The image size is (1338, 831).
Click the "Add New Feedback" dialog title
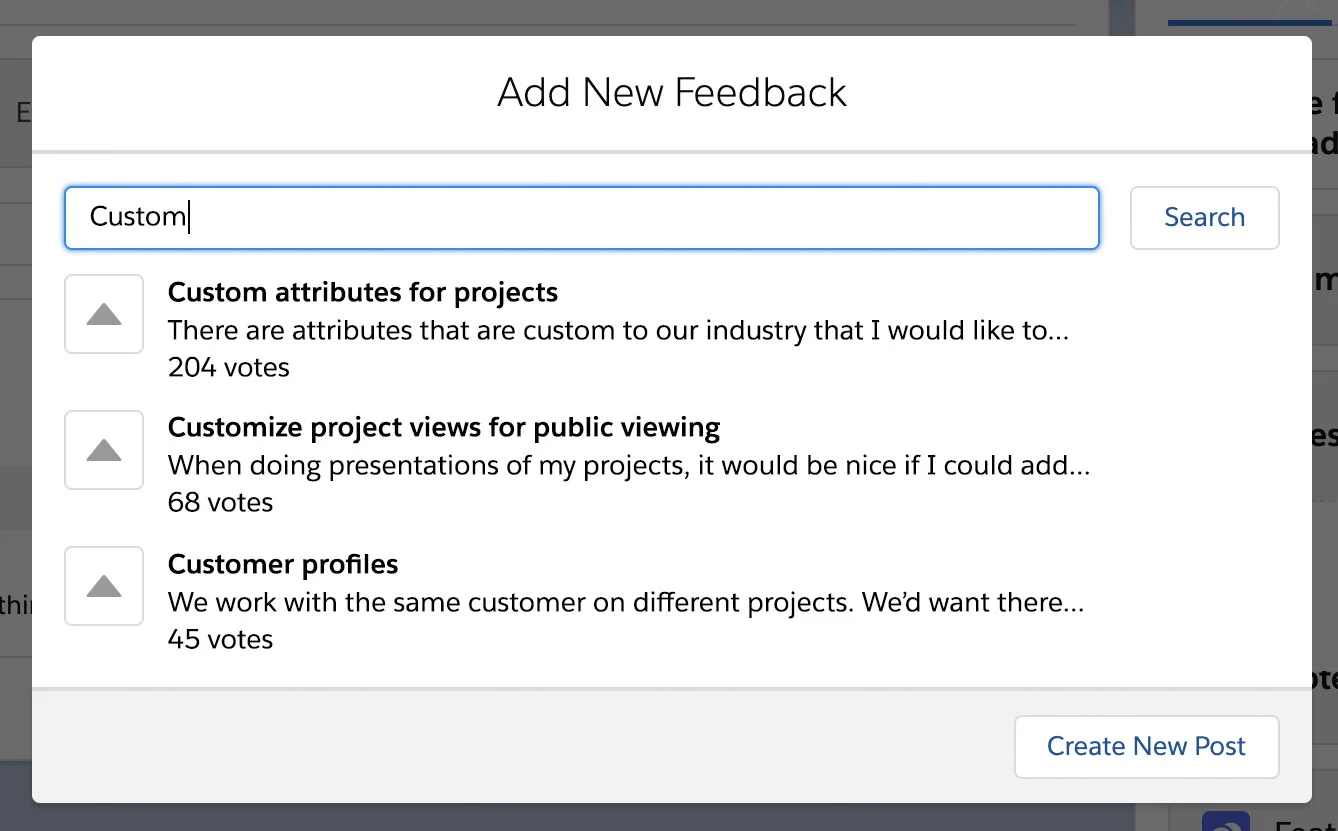671,92
